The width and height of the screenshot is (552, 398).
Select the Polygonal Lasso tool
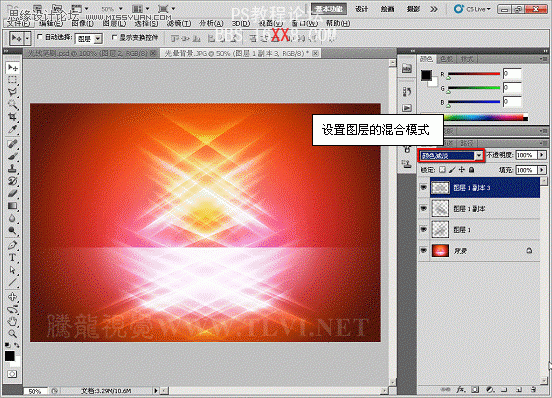[x=13, y=92]
